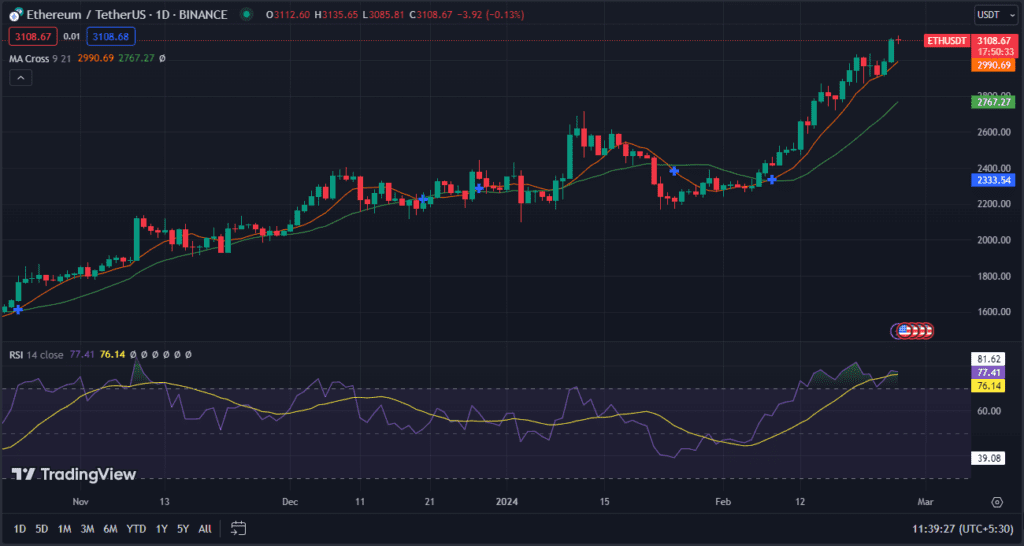Switch to the 5D date range
Viewport: 1024px width, 546px height.
[x=42, y=528]
